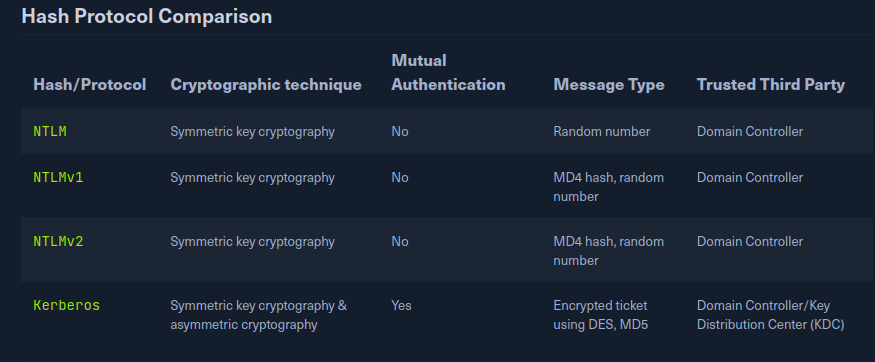Select the NTLMv1 protocol label

(58, 177)
